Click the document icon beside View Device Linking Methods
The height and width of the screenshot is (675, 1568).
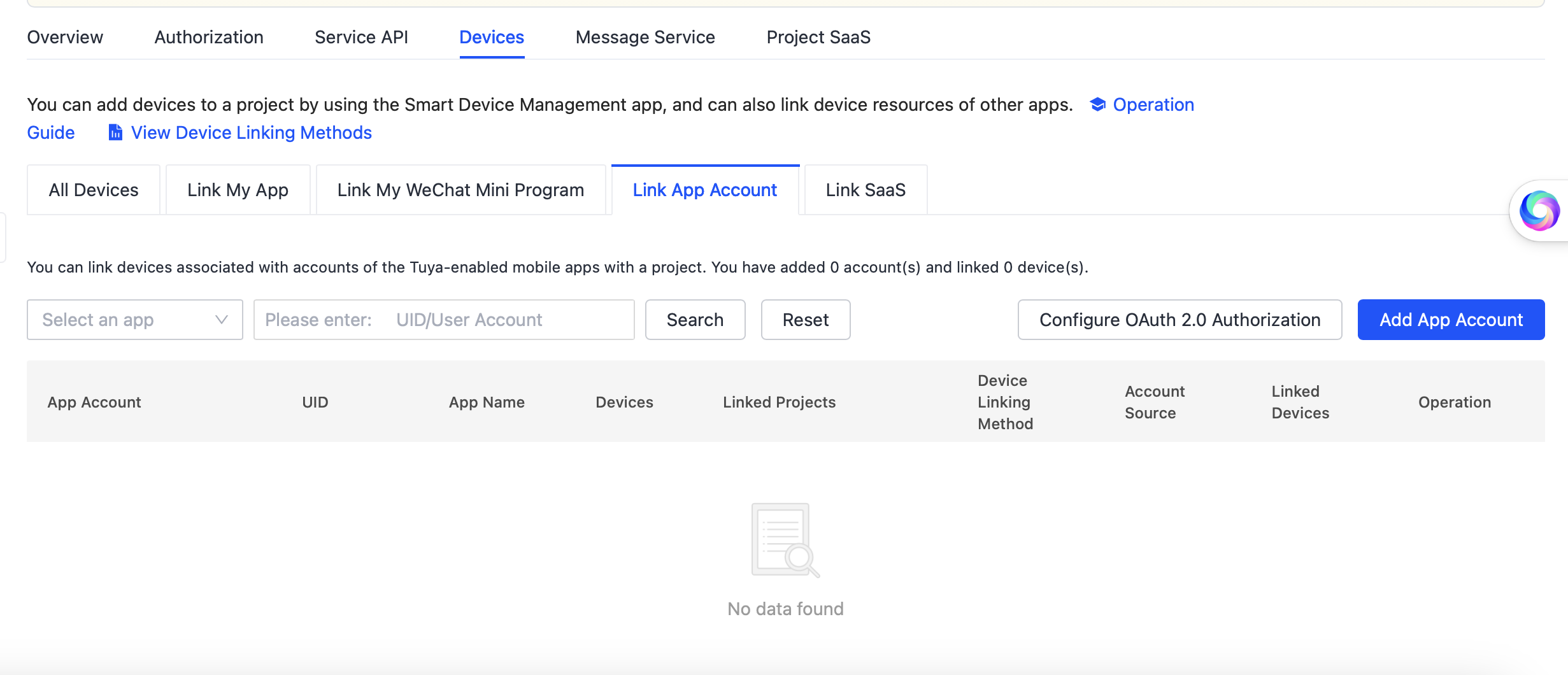[115, 132]
